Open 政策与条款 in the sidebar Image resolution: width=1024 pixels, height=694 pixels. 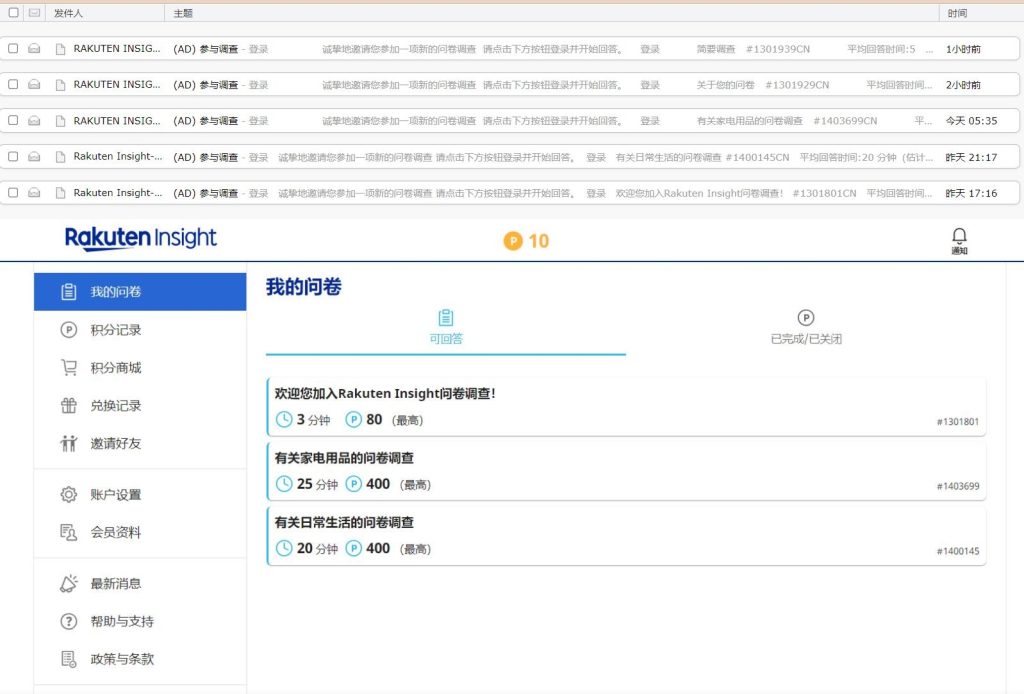tap(140, 659)
